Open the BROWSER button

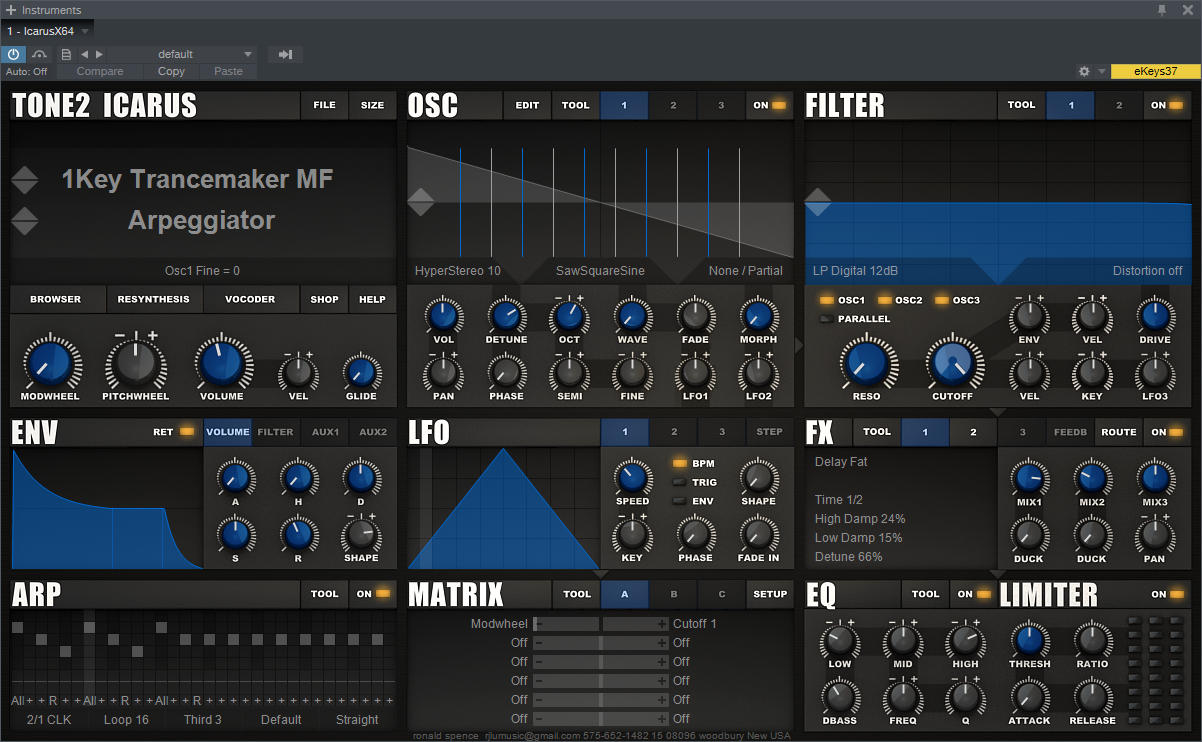click(56, 299)
